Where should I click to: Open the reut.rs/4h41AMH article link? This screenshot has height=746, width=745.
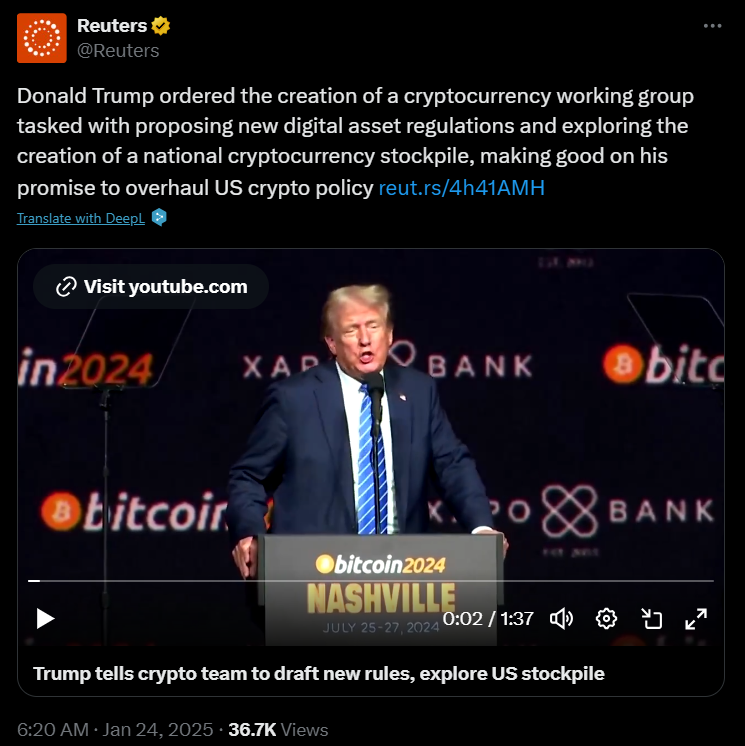coord(461,188)
